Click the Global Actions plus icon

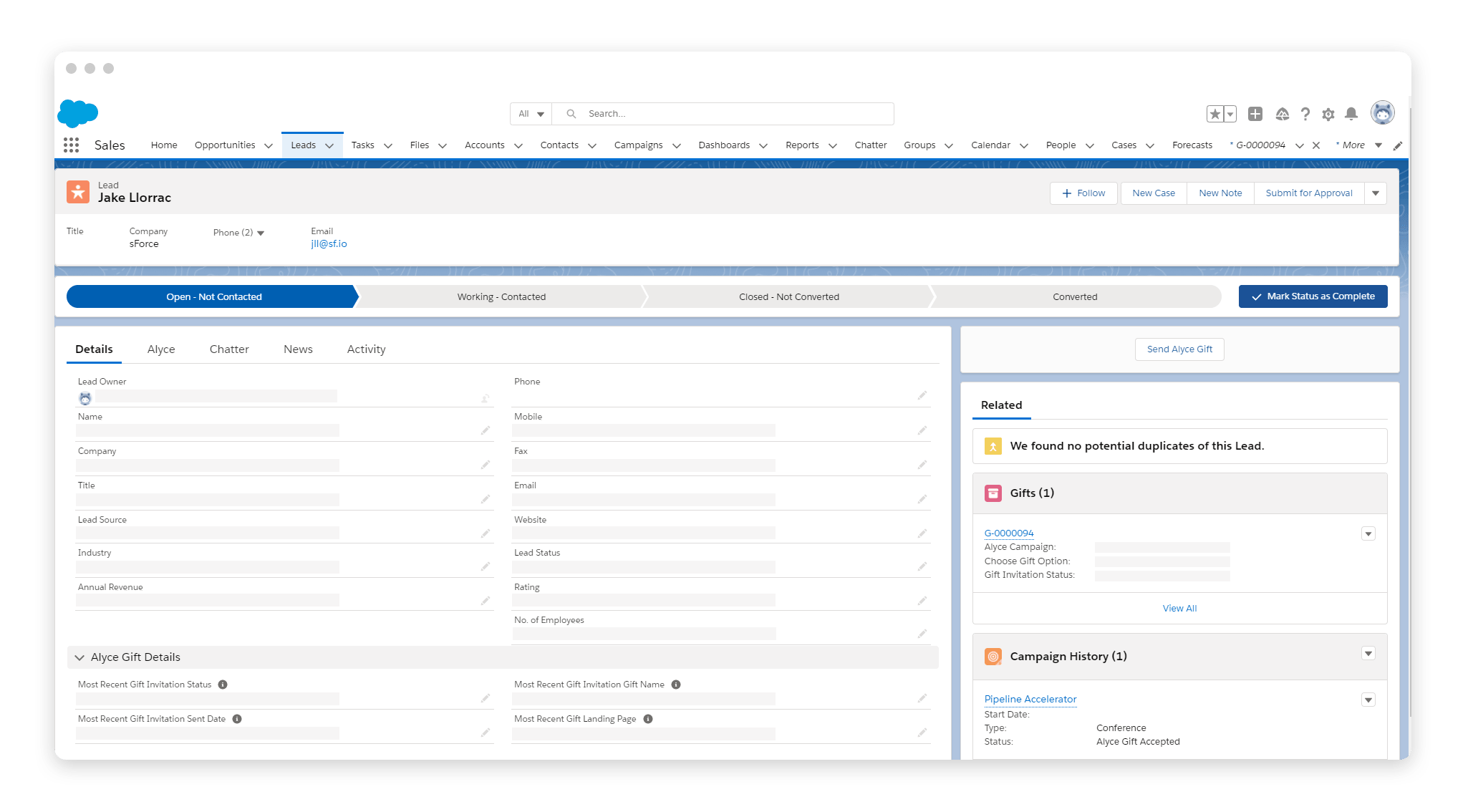click(1255, 114)
